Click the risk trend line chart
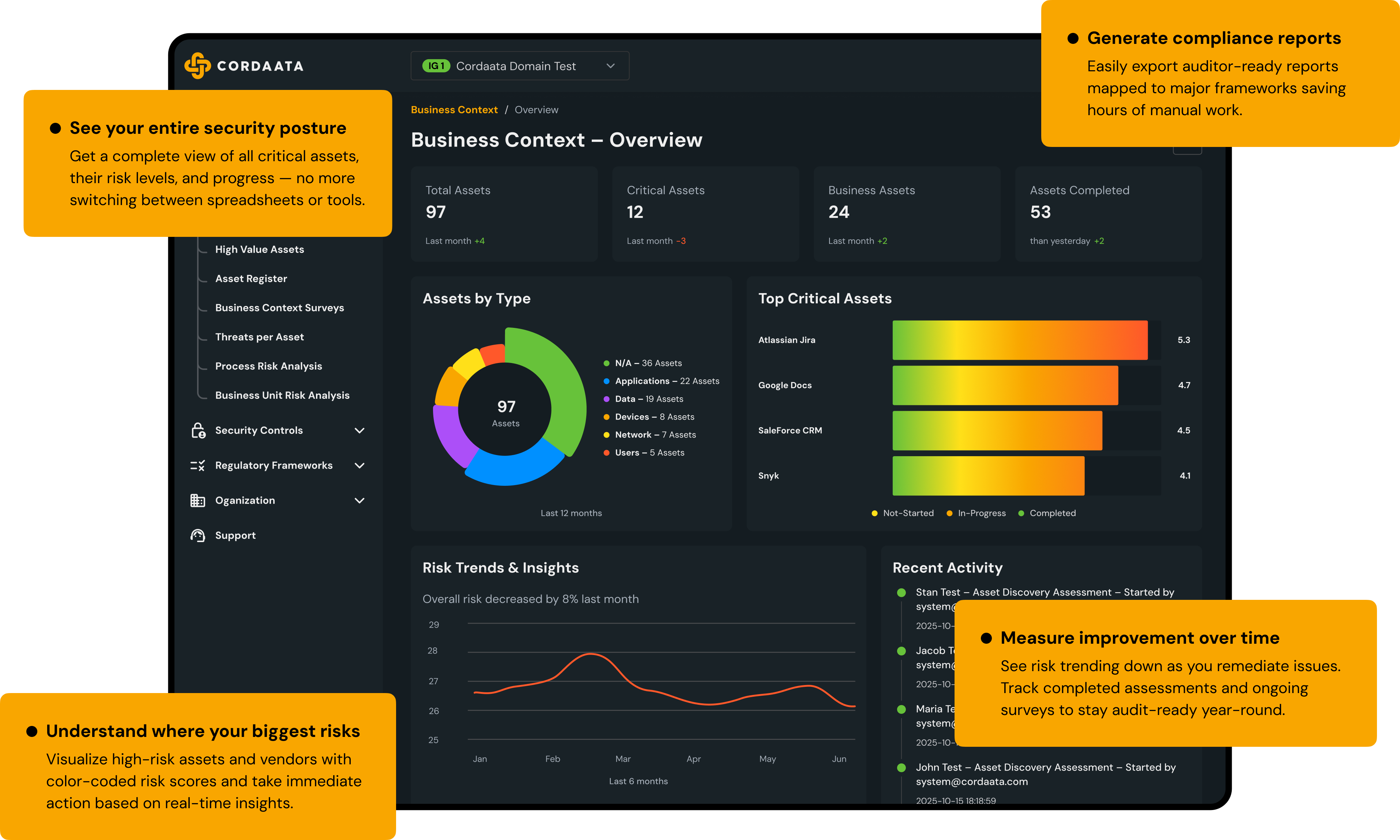This screenshot has height=840, width=1400. (x=662, y=681)
